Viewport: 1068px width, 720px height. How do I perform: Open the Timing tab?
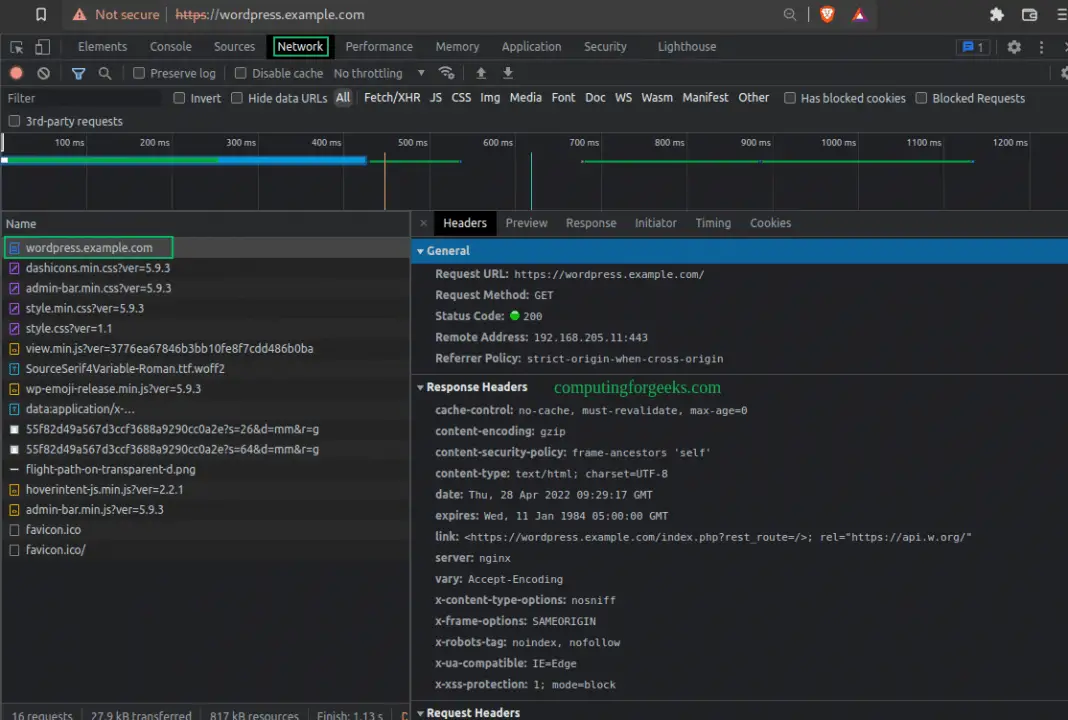[x=713, y=223]
